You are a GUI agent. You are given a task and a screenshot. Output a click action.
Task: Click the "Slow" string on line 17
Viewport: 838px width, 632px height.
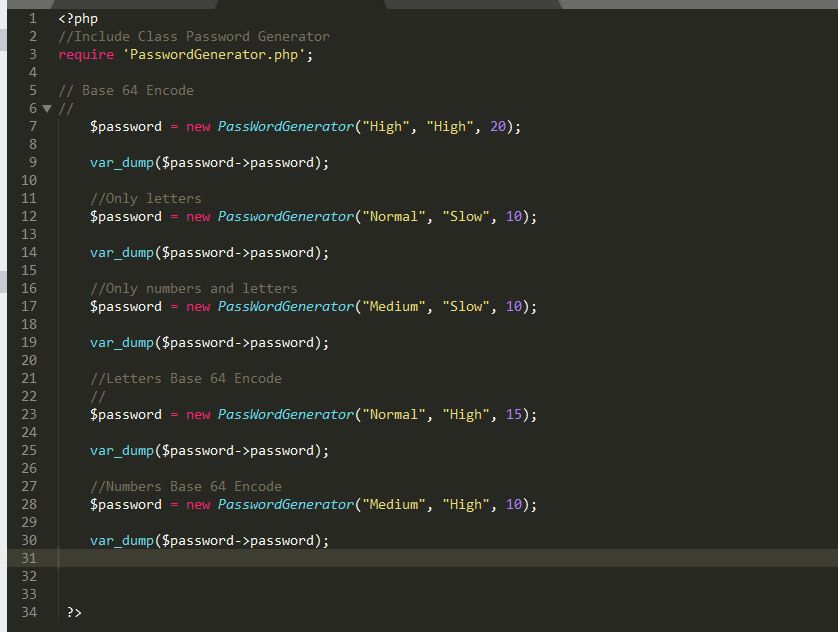coord(466,306)
